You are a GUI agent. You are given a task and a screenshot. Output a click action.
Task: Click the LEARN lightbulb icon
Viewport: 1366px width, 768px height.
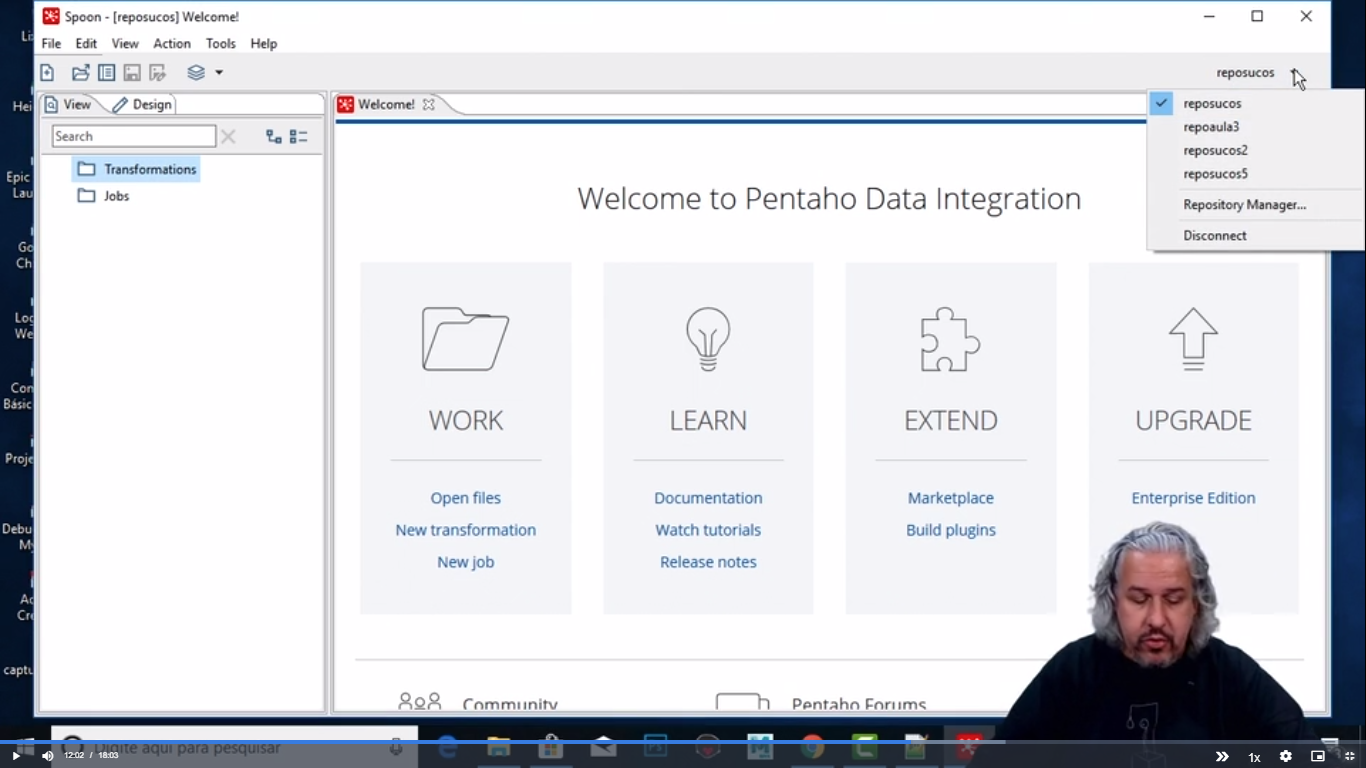pyautogui.click(x=708, y=339)
